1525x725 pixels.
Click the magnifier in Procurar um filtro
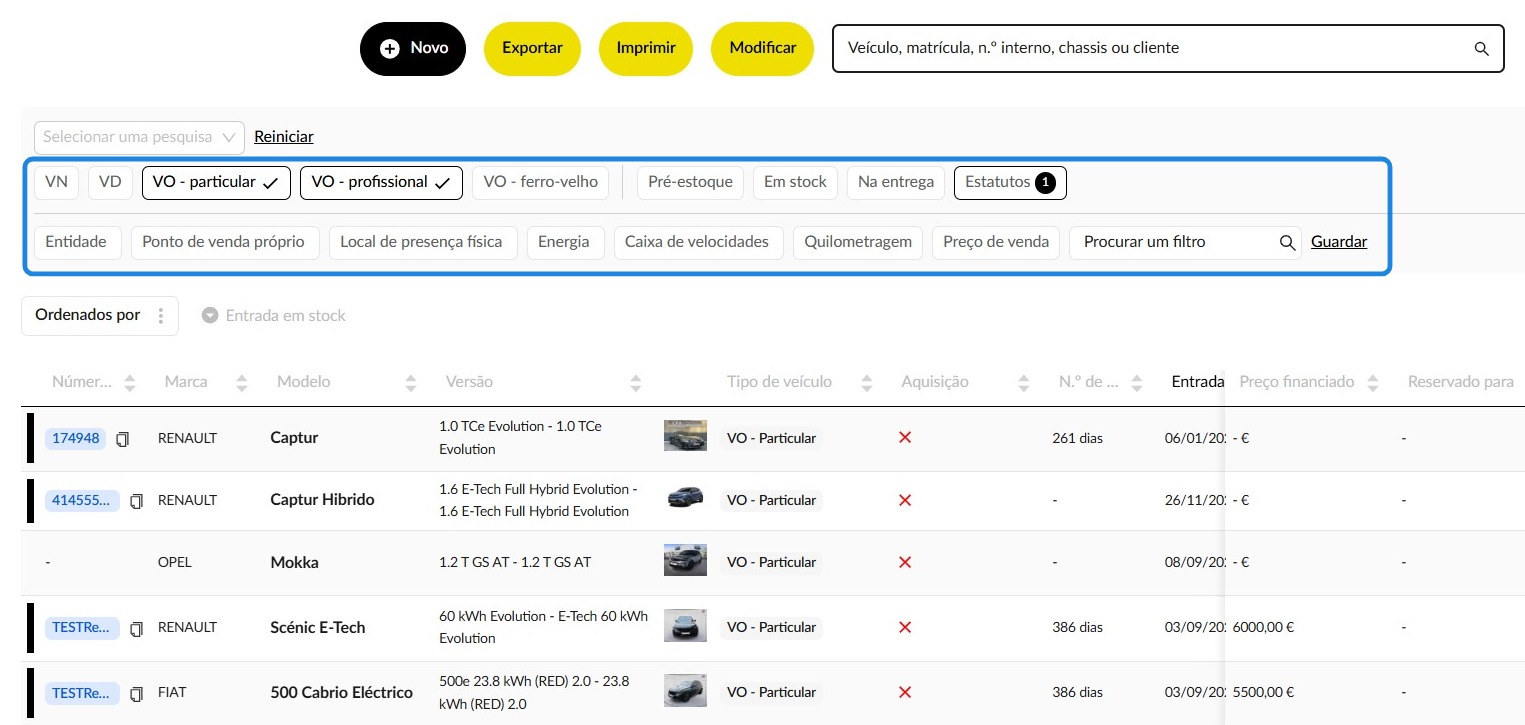click(x=1287, y=242)
